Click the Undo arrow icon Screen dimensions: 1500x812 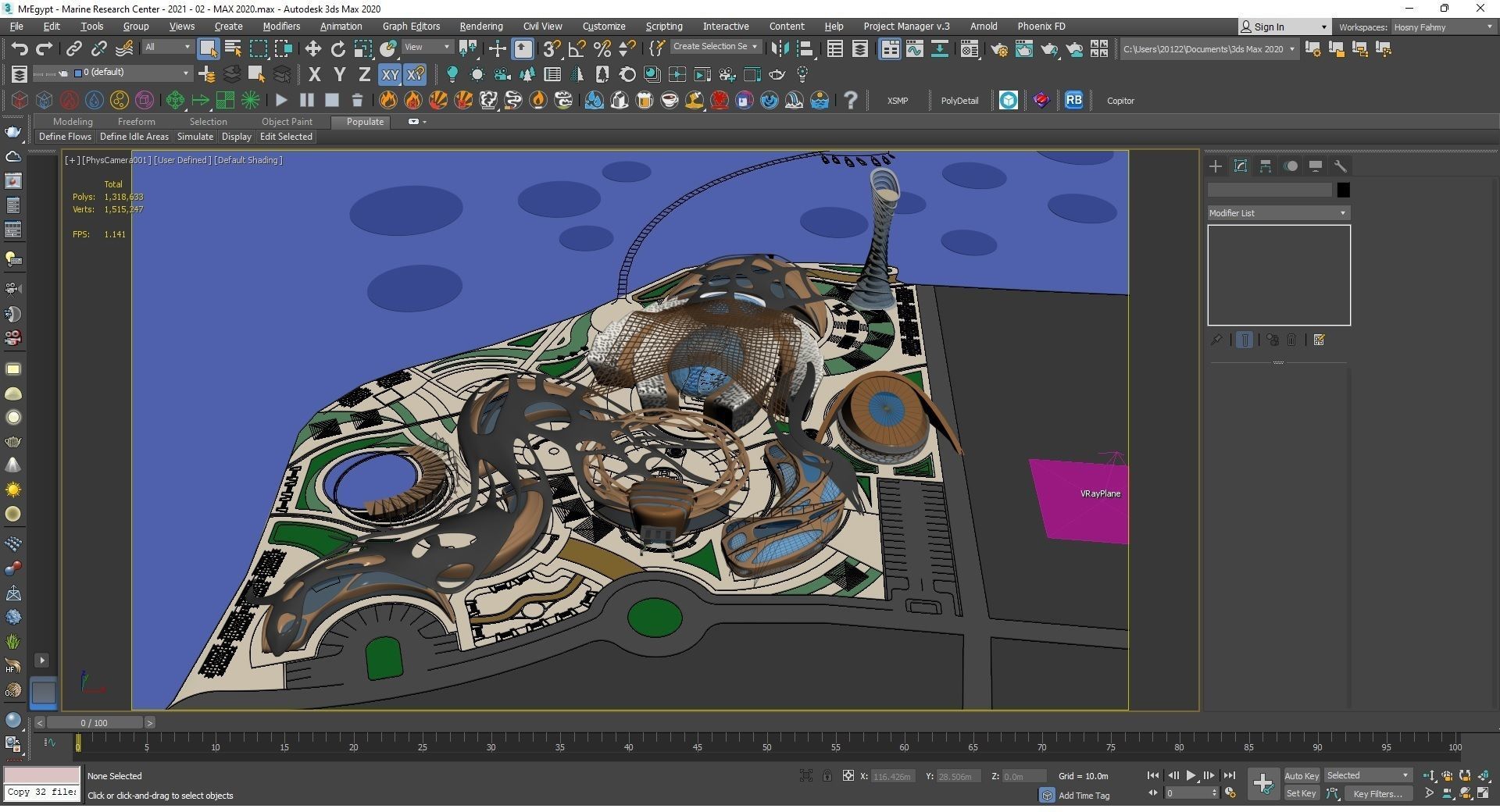(19, 49)
